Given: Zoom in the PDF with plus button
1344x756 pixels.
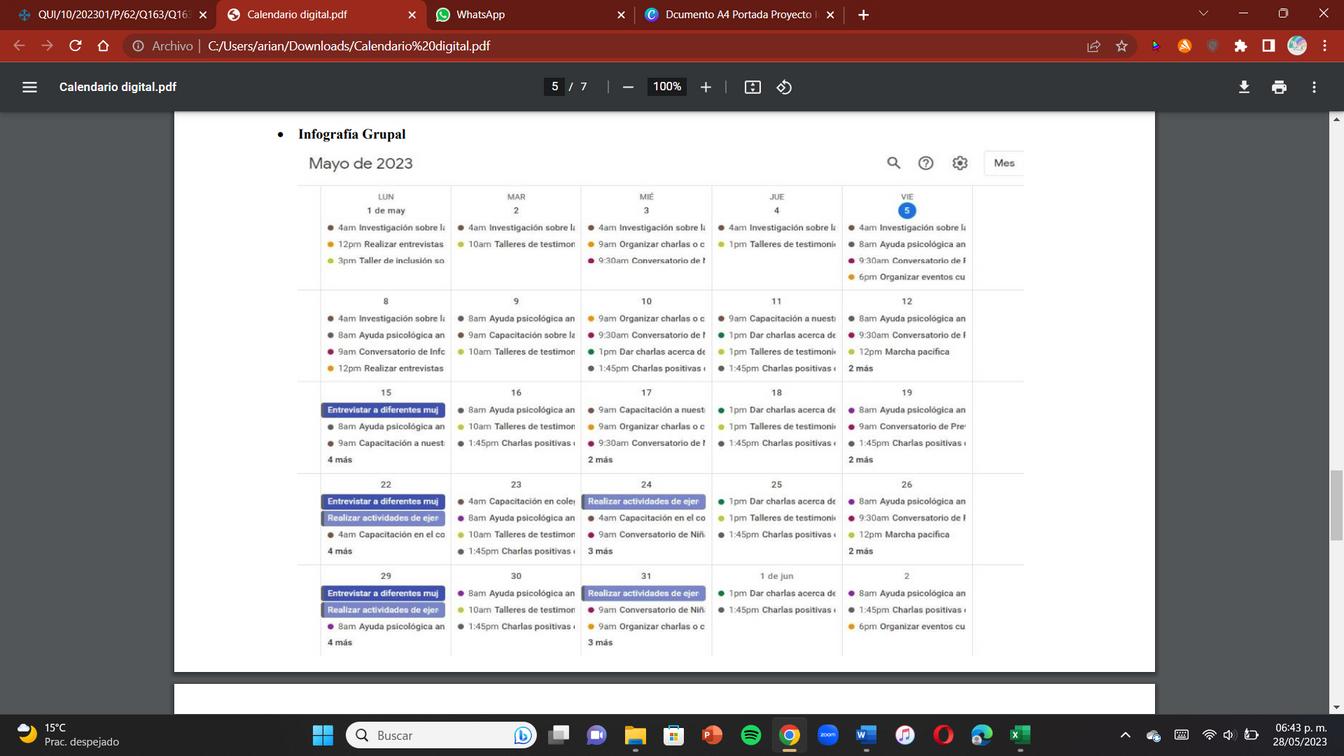Looking at the screenshot, I should pyautogui.click(x=706, y=87).
